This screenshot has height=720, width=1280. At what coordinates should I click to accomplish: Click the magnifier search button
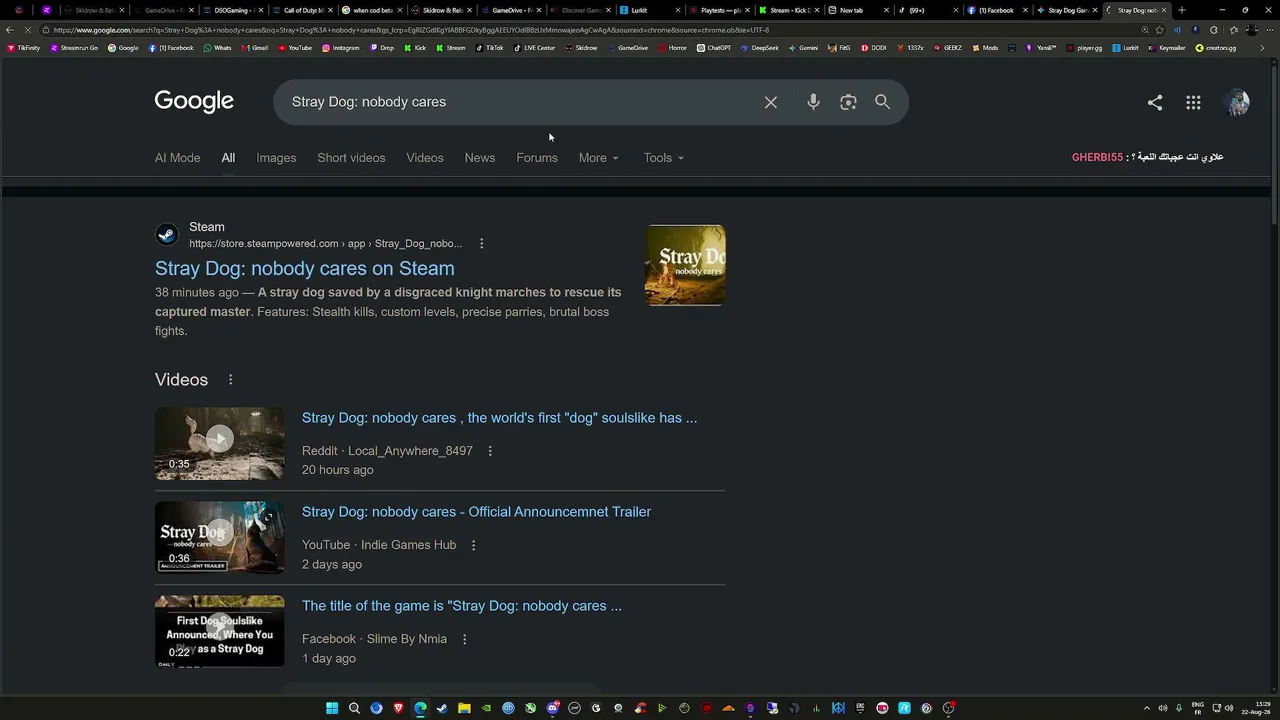[x=882, y=102]
